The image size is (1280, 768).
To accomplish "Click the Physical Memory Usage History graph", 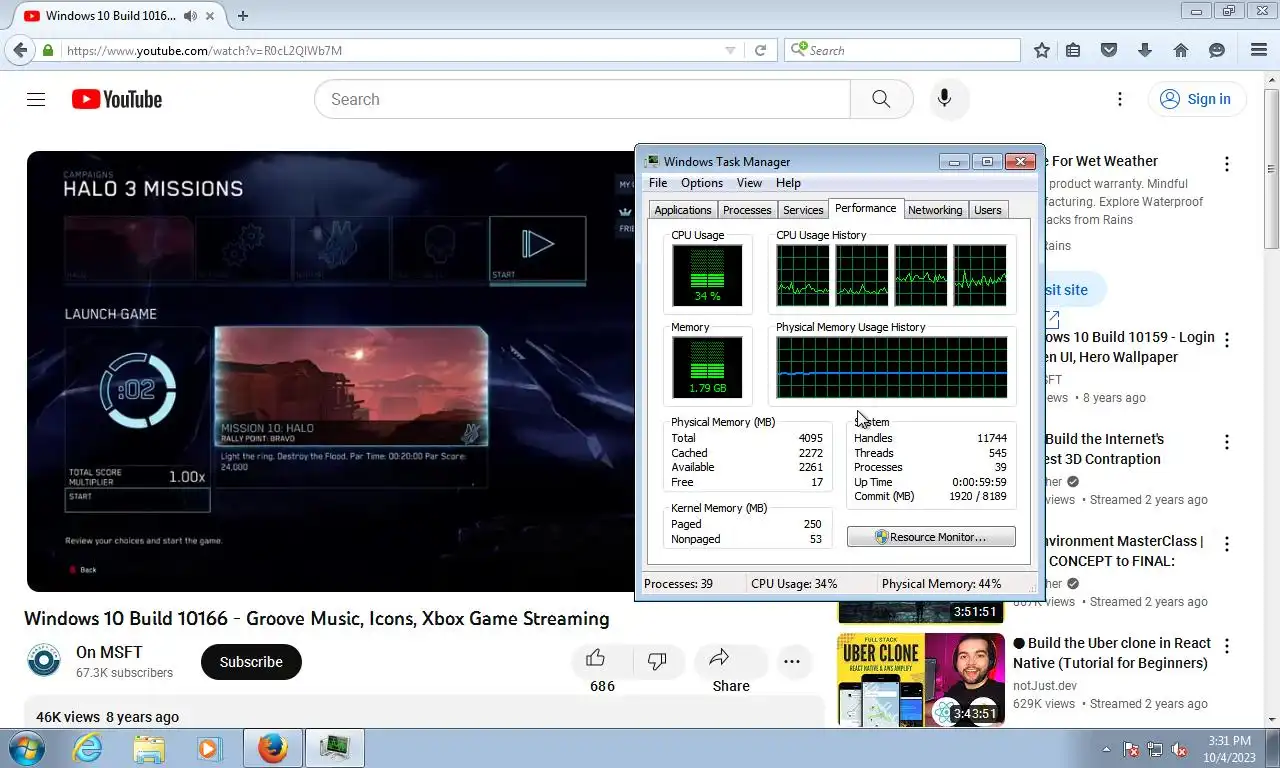I will 892,367.
